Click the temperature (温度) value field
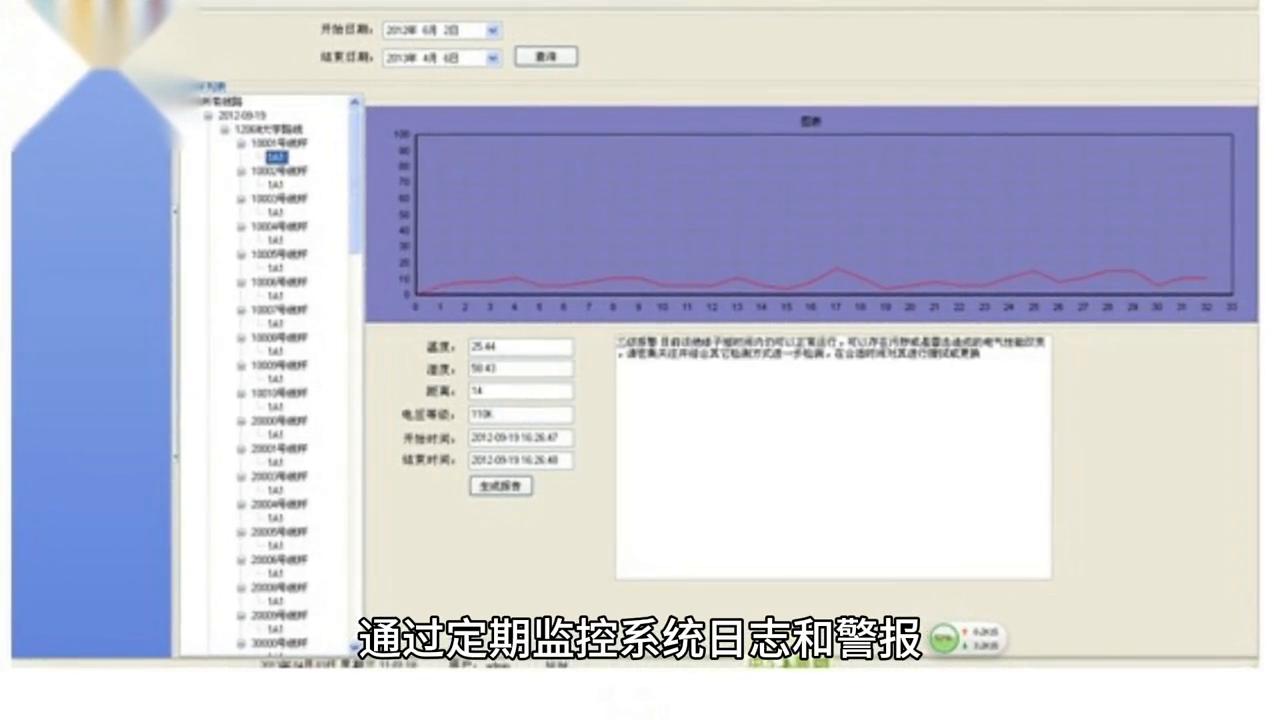The width and height of the screenshot is (1280, 720). (x=519, y=345)
